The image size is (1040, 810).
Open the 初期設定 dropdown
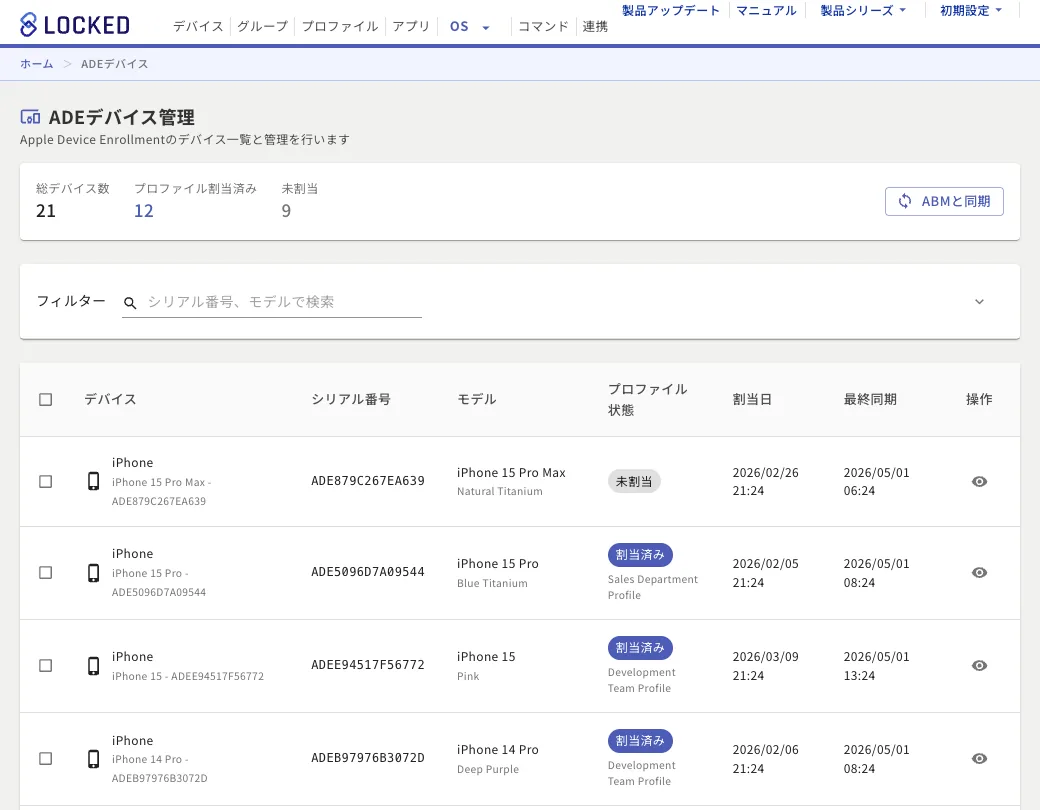[971, 11]
